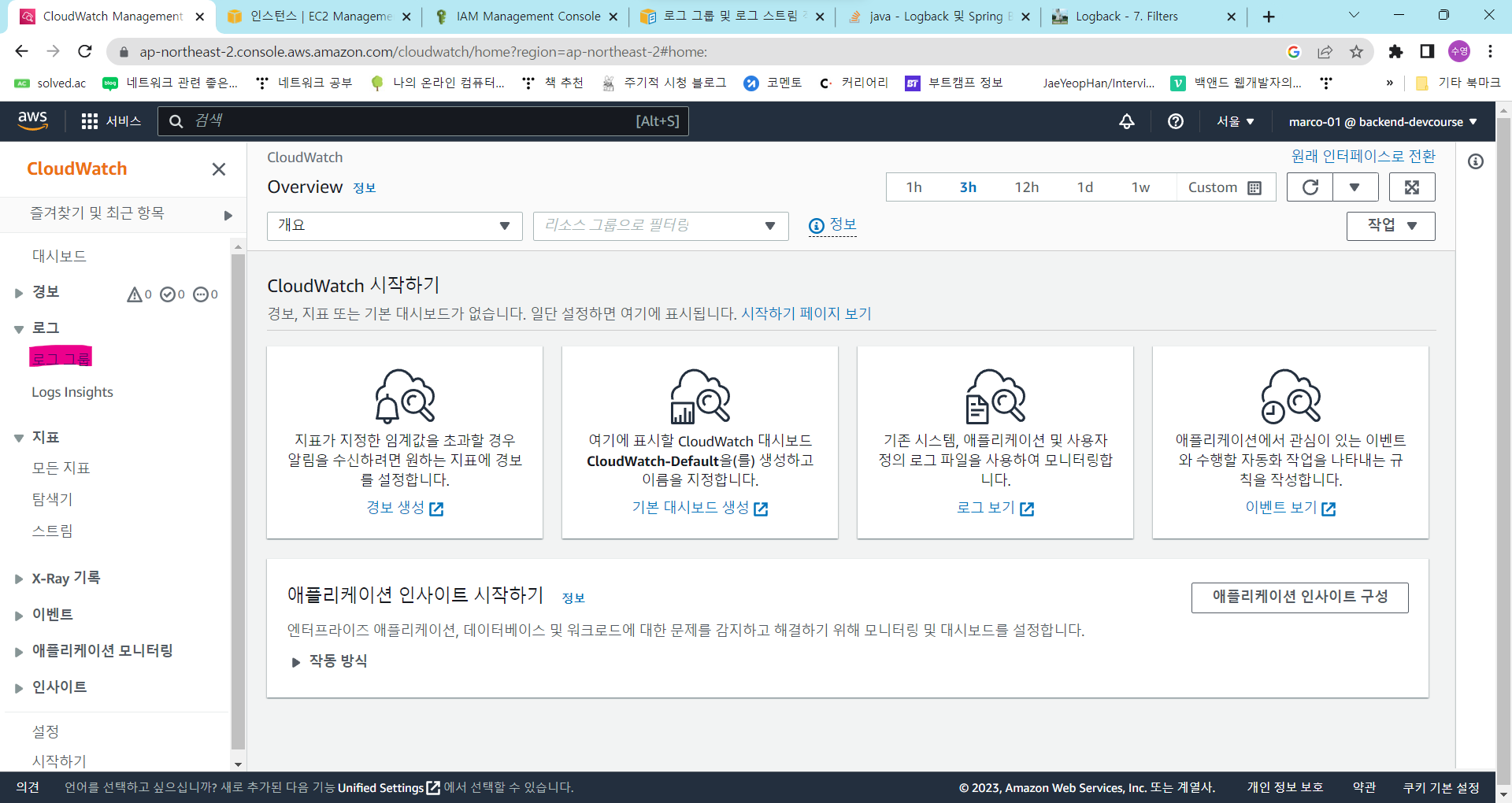Expand the X-Ray 기록 section

tap(19, 579)
